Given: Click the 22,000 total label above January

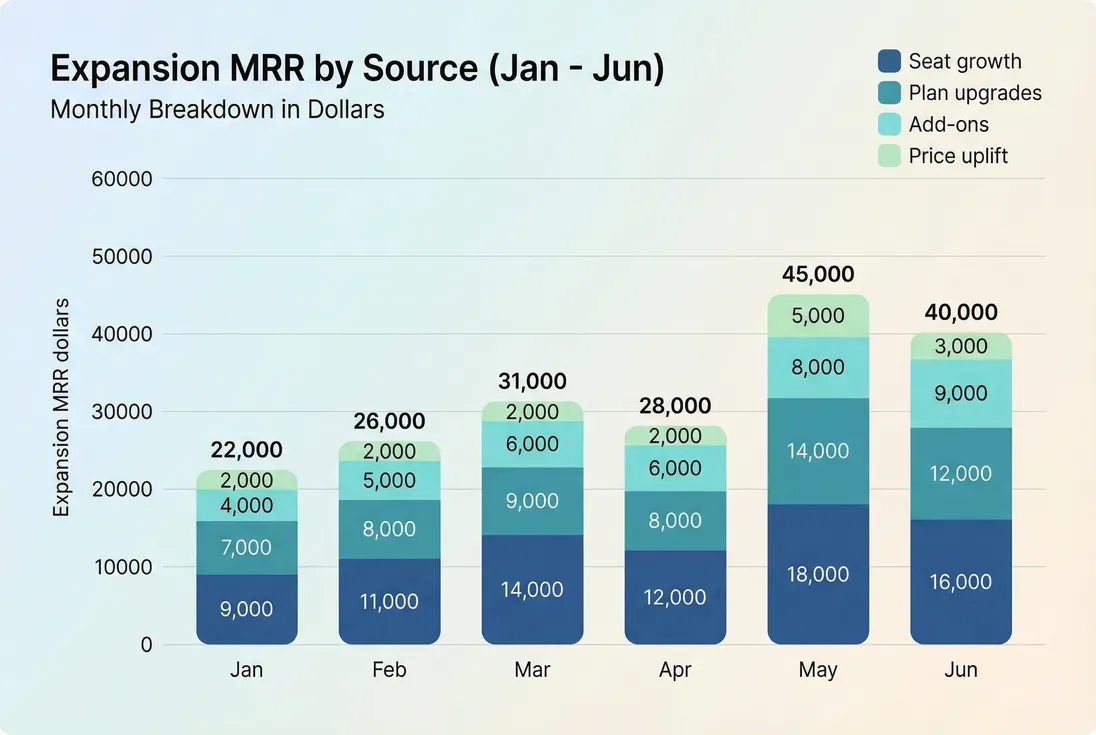Looking at the screenshot, I should tap(246, 450).
